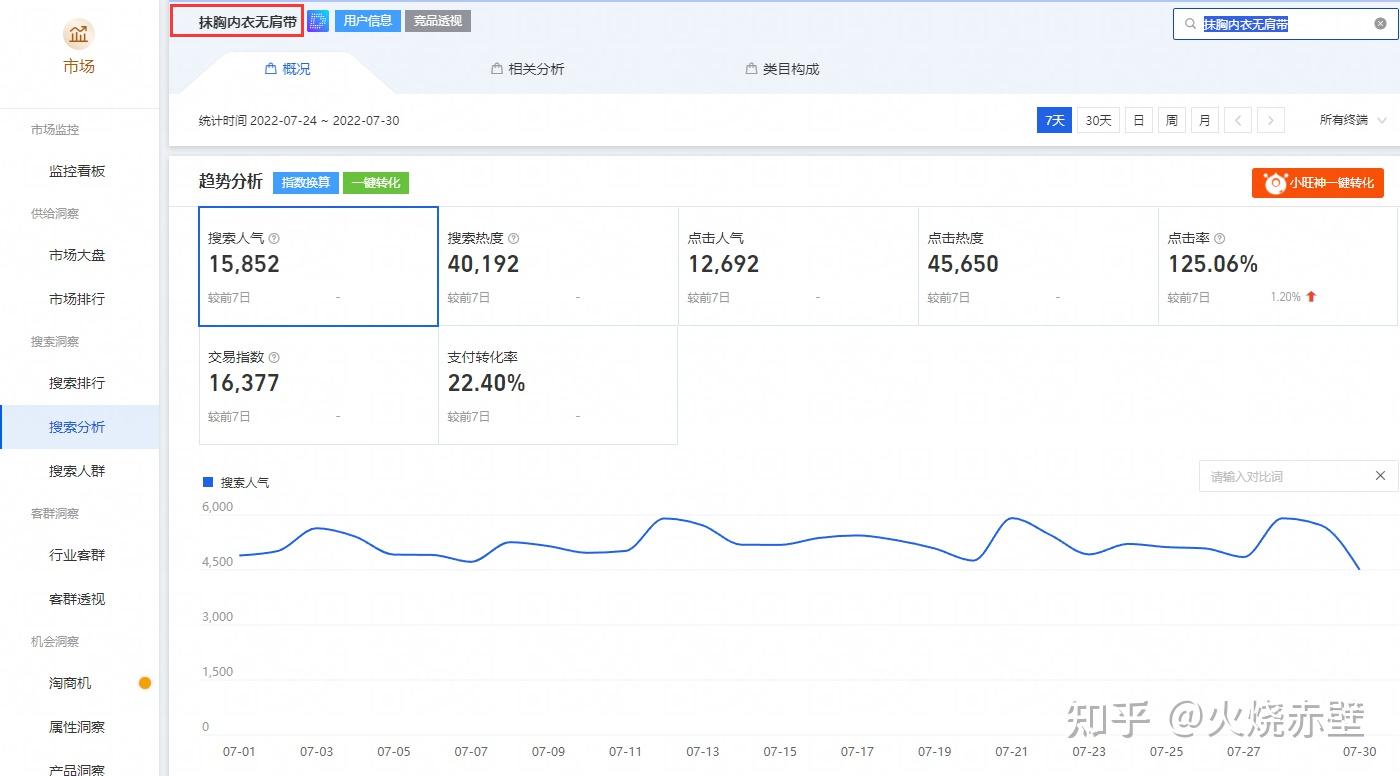This screenshot has width=1400, height=776.
Task: Select the 点击人气 metric card
Action: coord(798,266)
